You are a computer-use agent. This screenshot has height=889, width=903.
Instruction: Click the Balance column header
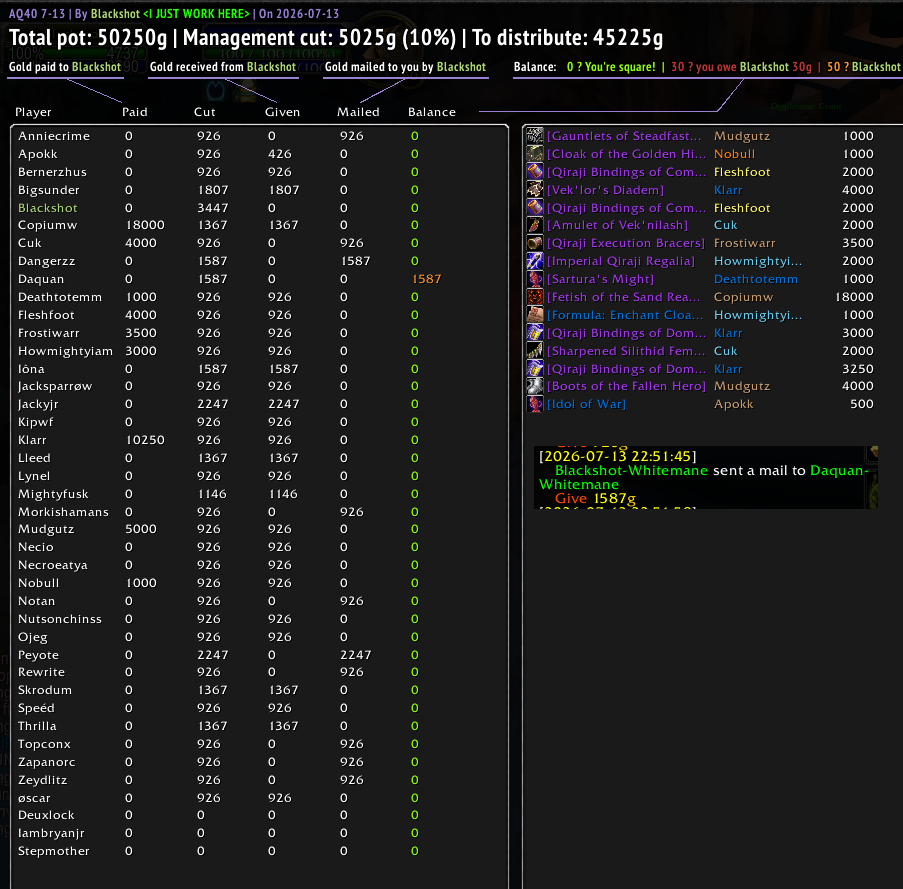[x=432, y=112]
